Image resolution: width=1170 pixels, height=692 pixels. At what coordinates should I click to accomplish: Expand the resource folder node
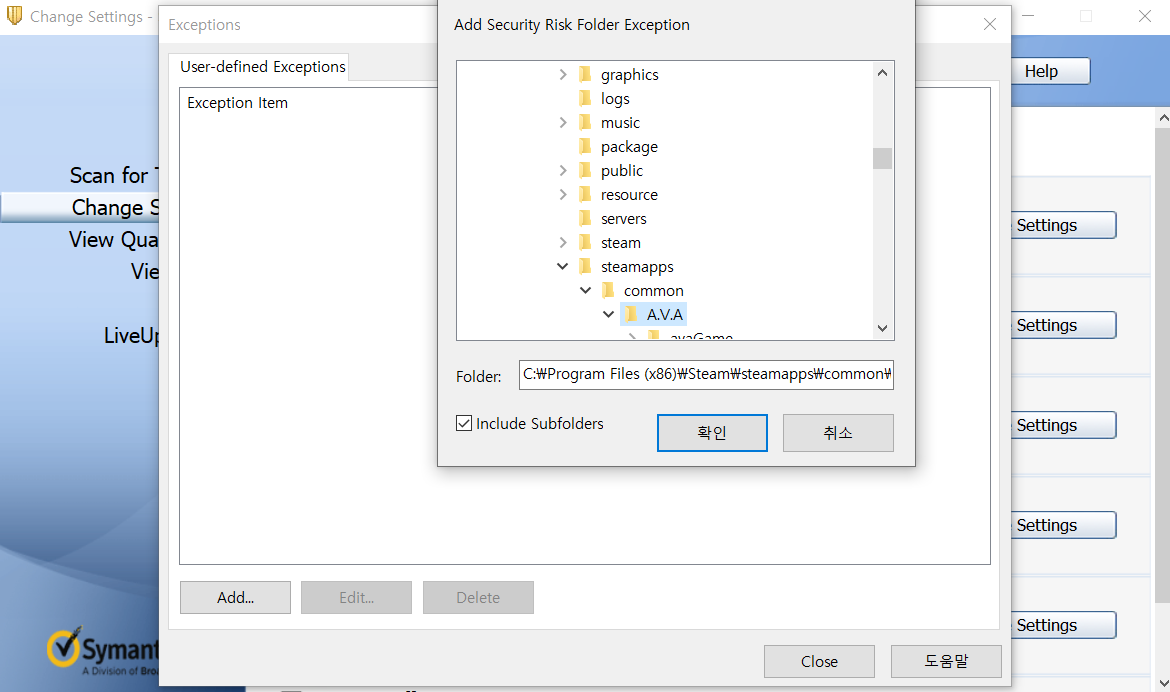pyautogui.click(x=563, y=195)
